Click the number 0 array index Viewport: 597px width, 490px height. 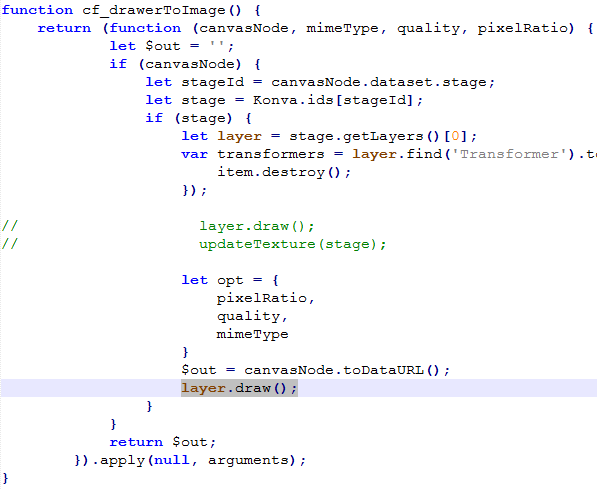pos(455,136)
